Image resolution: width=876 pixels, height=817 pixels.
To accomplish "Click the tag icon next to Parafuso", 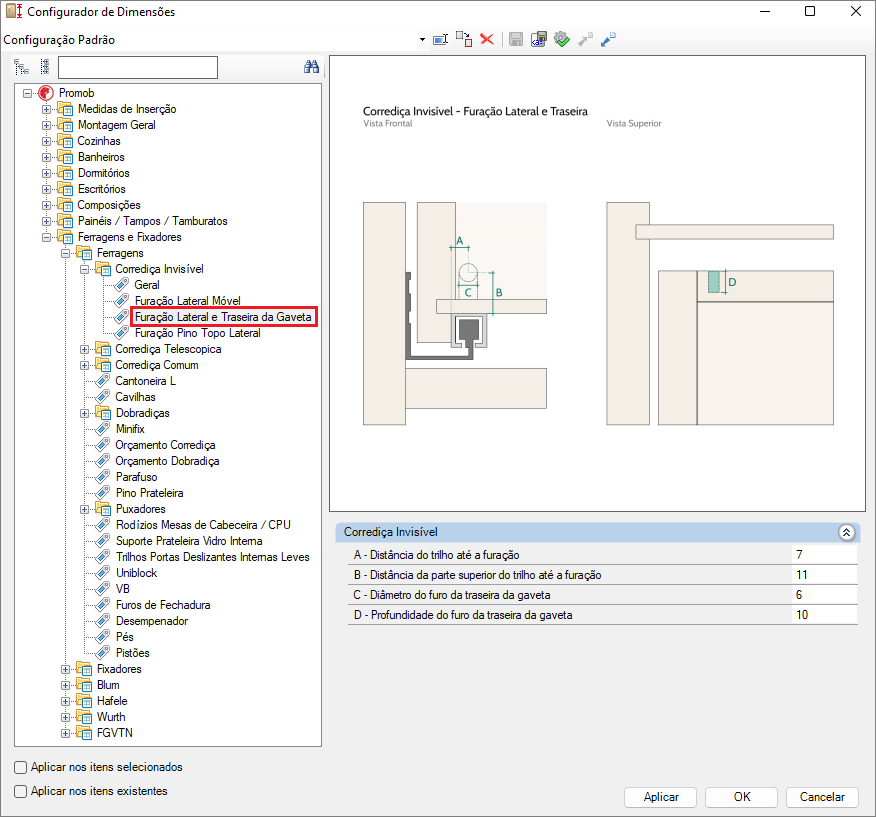I will (102, 477).
